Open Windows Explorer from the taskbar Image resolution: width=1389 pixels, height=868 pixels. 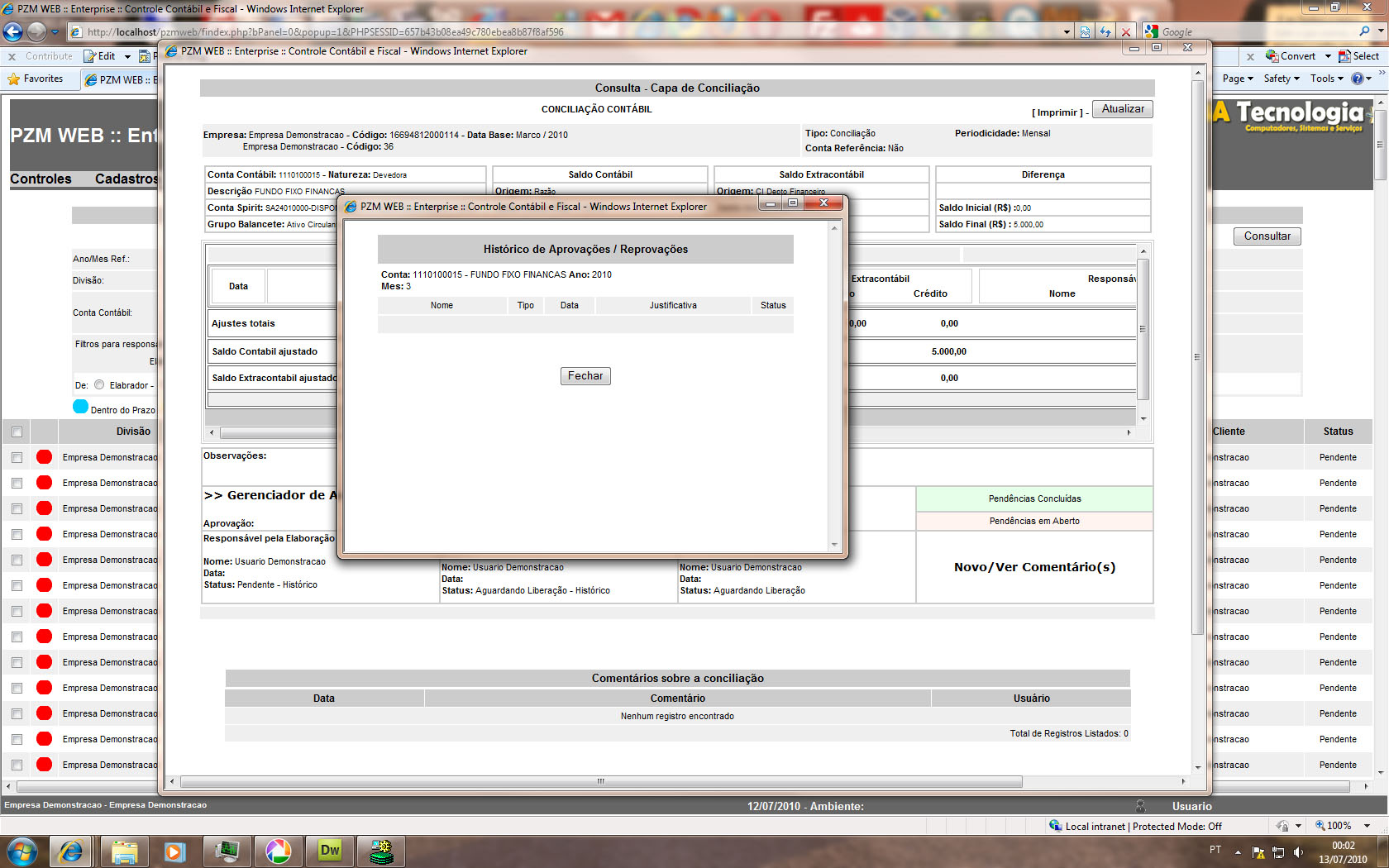pyautogui.click(x=123, y=851)
